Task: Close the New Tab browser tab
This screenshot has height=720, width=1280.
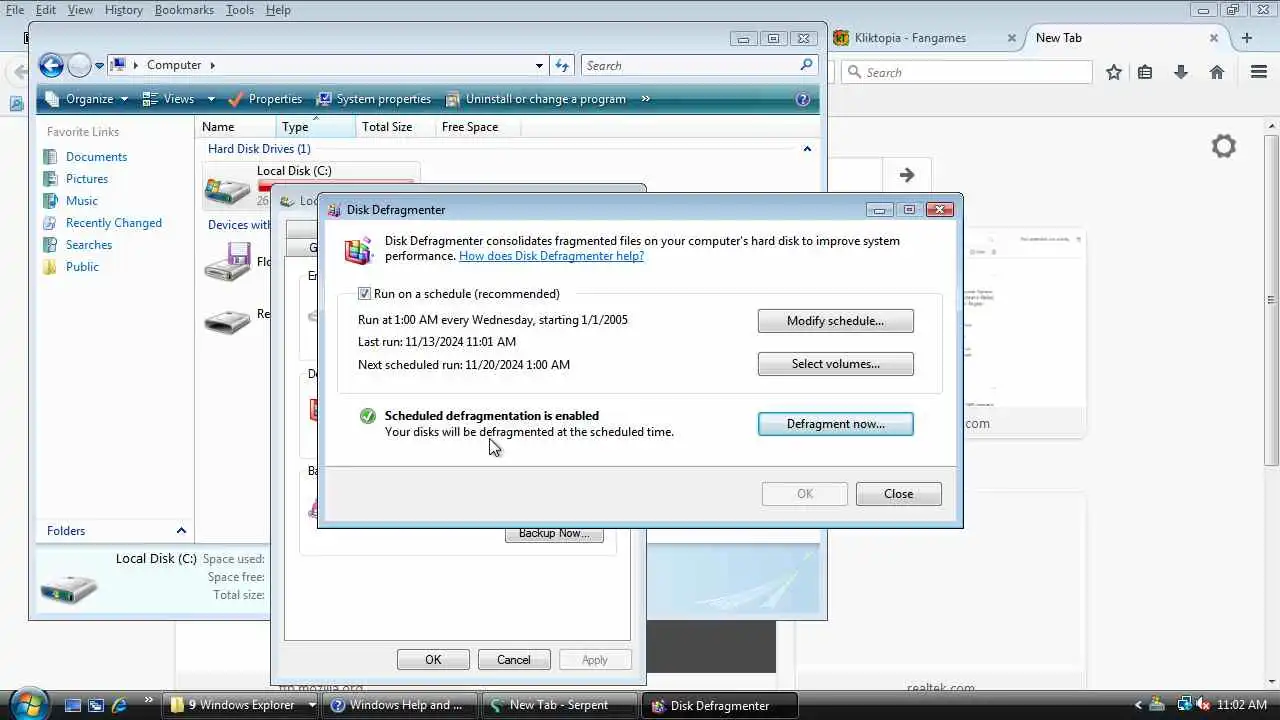Action: click(x=1214, y=38)
